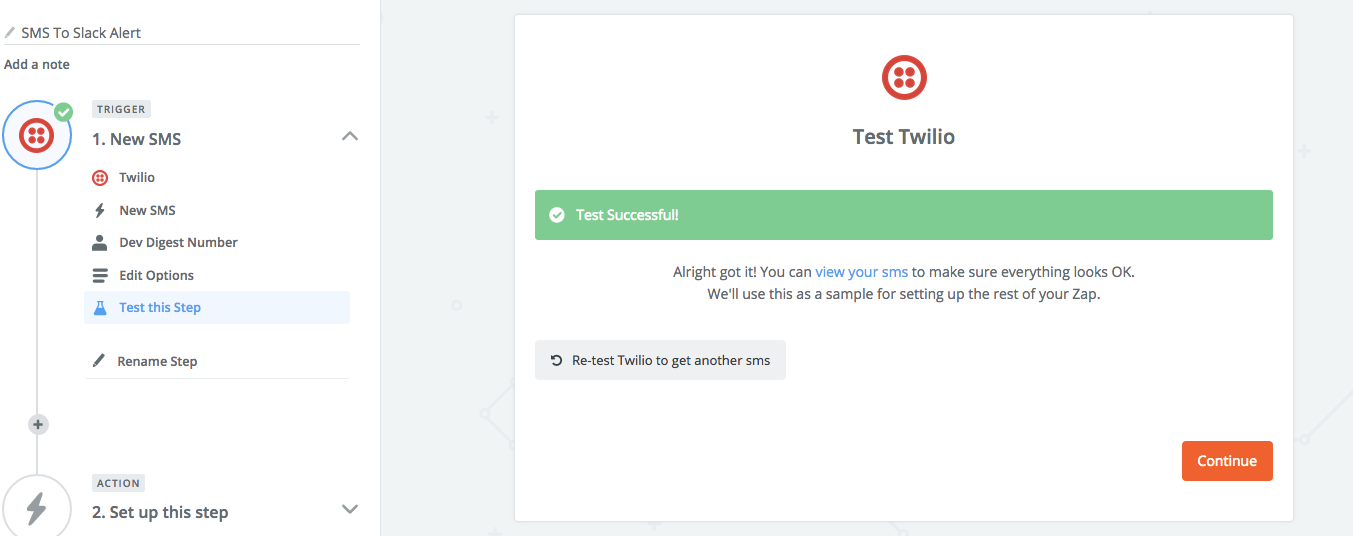Viewport: 1353px width, 536px height.
Task: Collapse the New SMS trigger step
Action: click(350, 136)
